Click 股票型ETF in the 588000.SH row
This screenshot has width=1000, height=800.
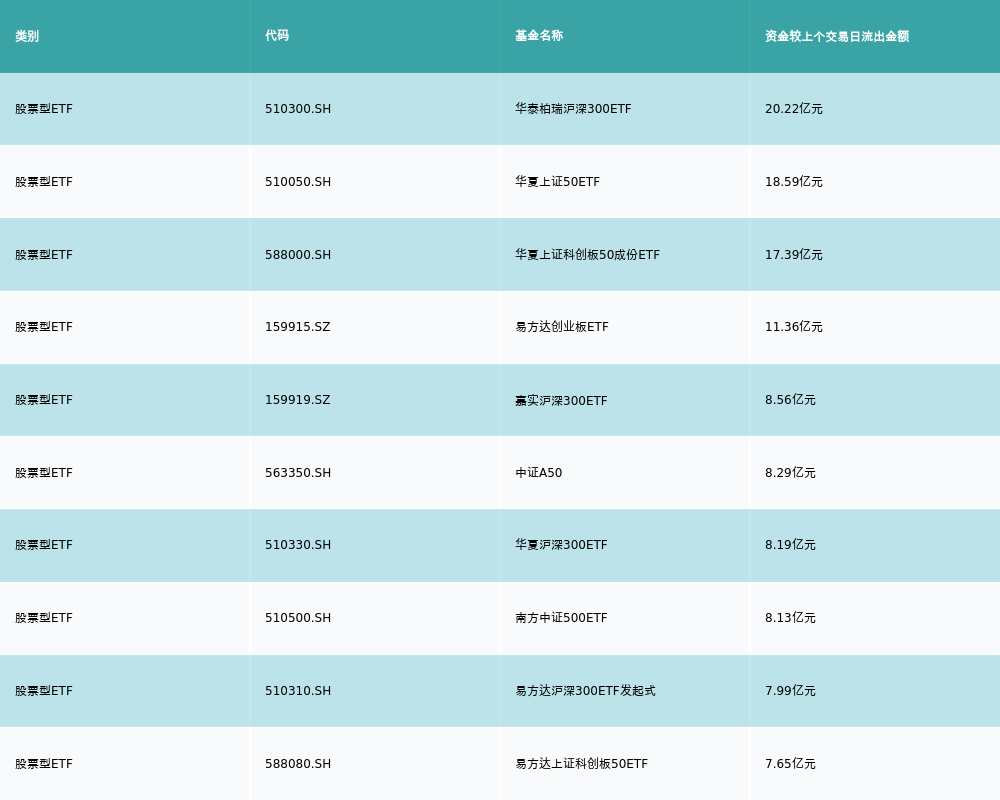tap(44, 255)
